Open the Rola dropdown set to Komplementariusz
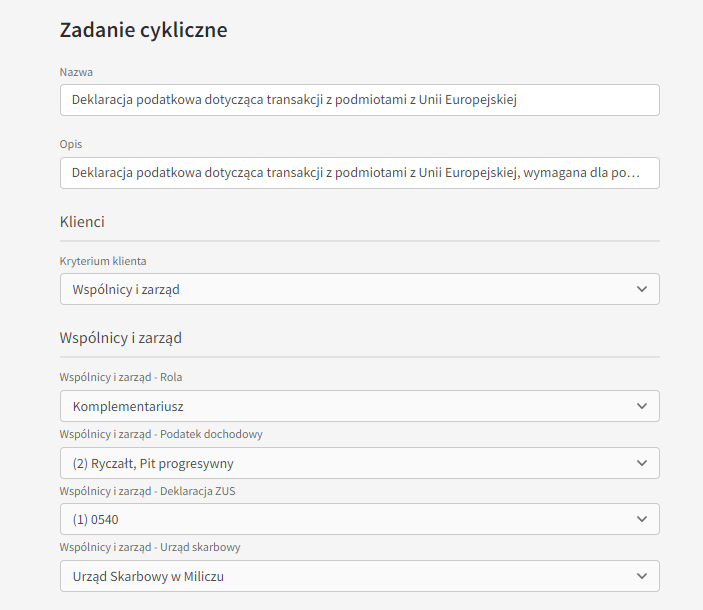Screen dimensions: 703x610 (360, 406)
